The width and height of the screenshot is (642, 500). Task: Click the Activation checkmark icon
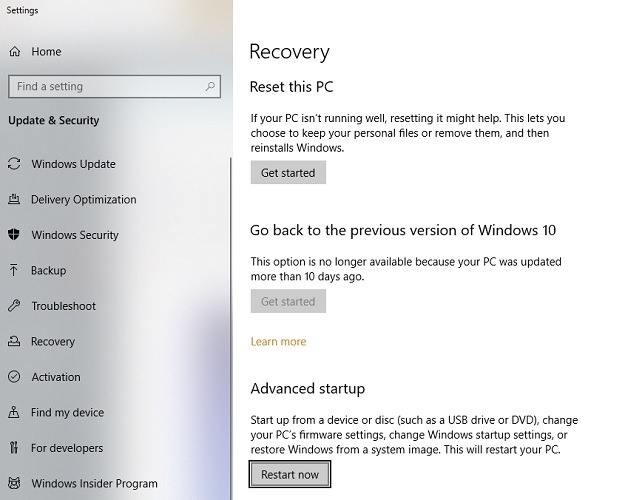(x=14, y=377)
